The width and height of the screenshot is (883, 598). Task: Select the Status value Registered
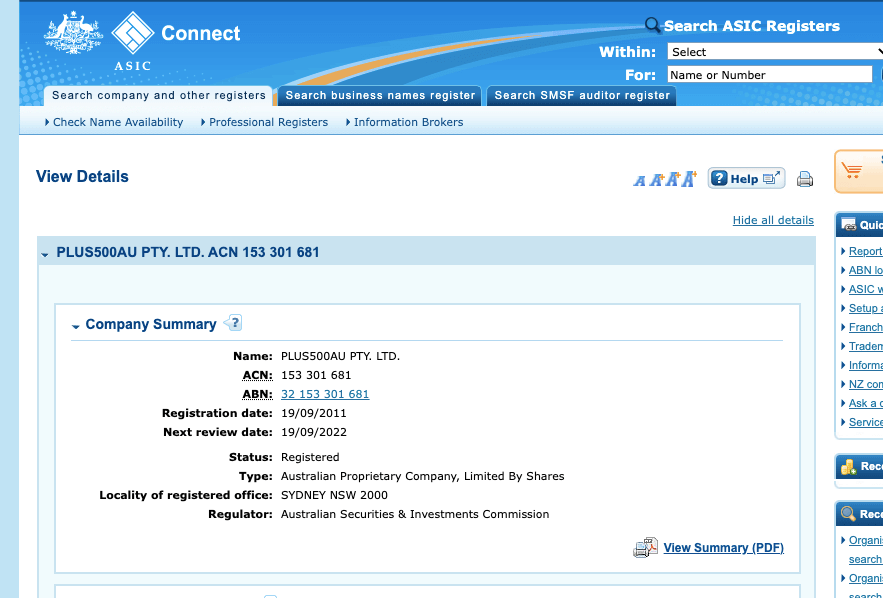pyautogui.click(x=310, y=457)
